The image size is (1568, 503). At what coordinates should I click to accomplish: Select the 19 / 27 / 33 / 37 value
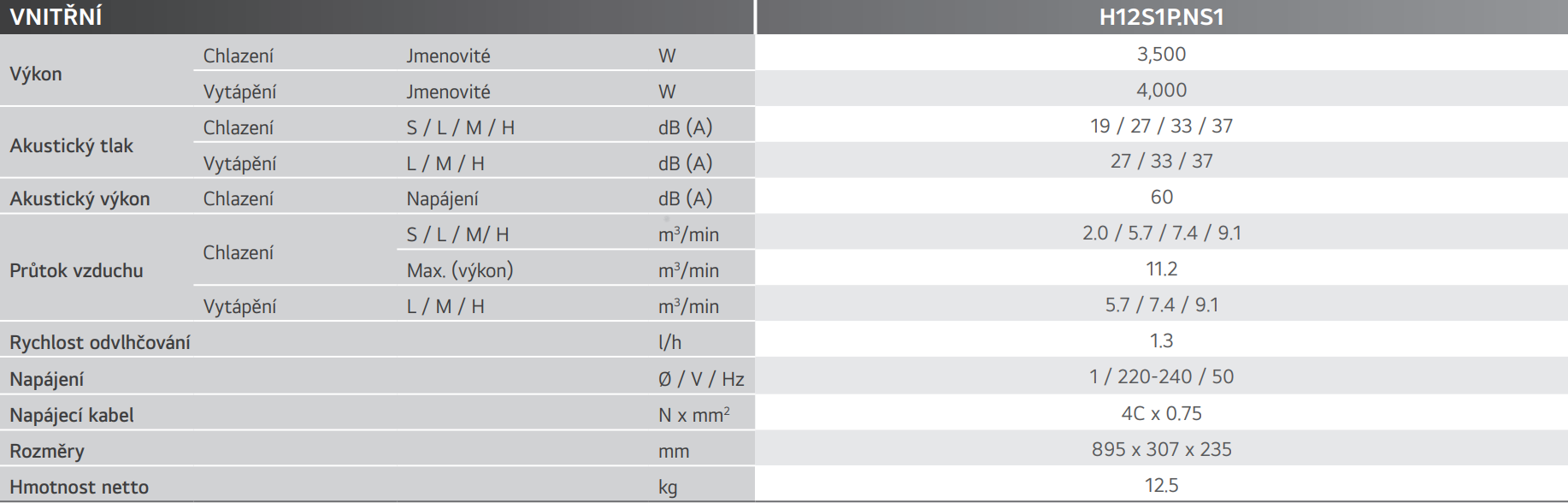coord(1161,126)
